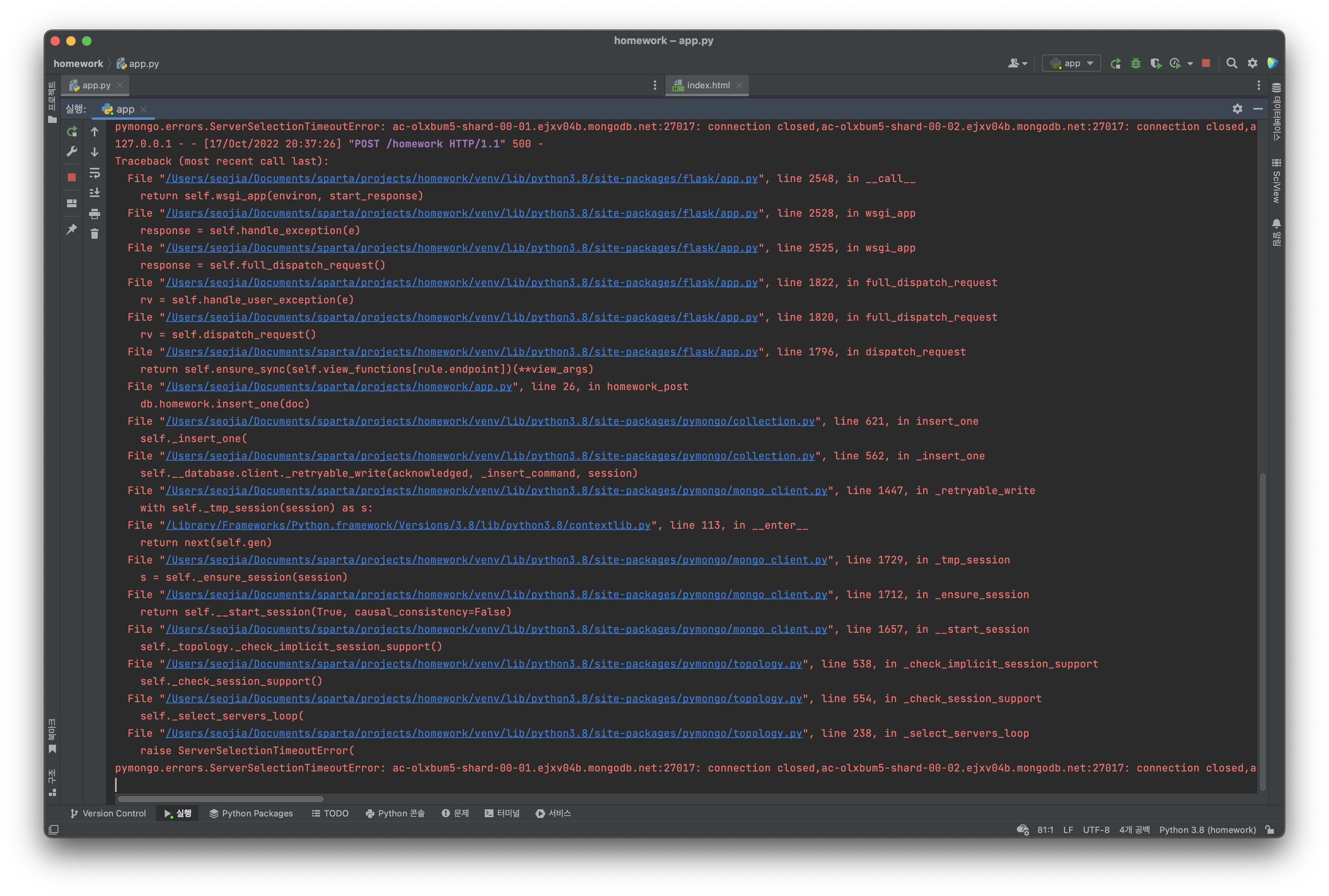Close the index.html editor tab
The width and height of the screenshot is (1329, 896).
(739, 85)
